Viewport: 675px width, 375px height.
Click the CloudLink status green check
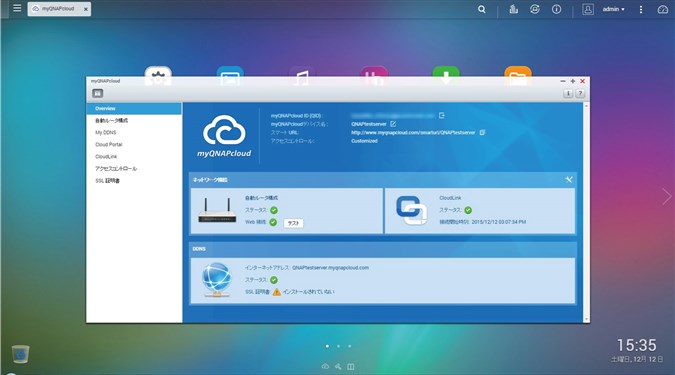click(x=468, y=210)
